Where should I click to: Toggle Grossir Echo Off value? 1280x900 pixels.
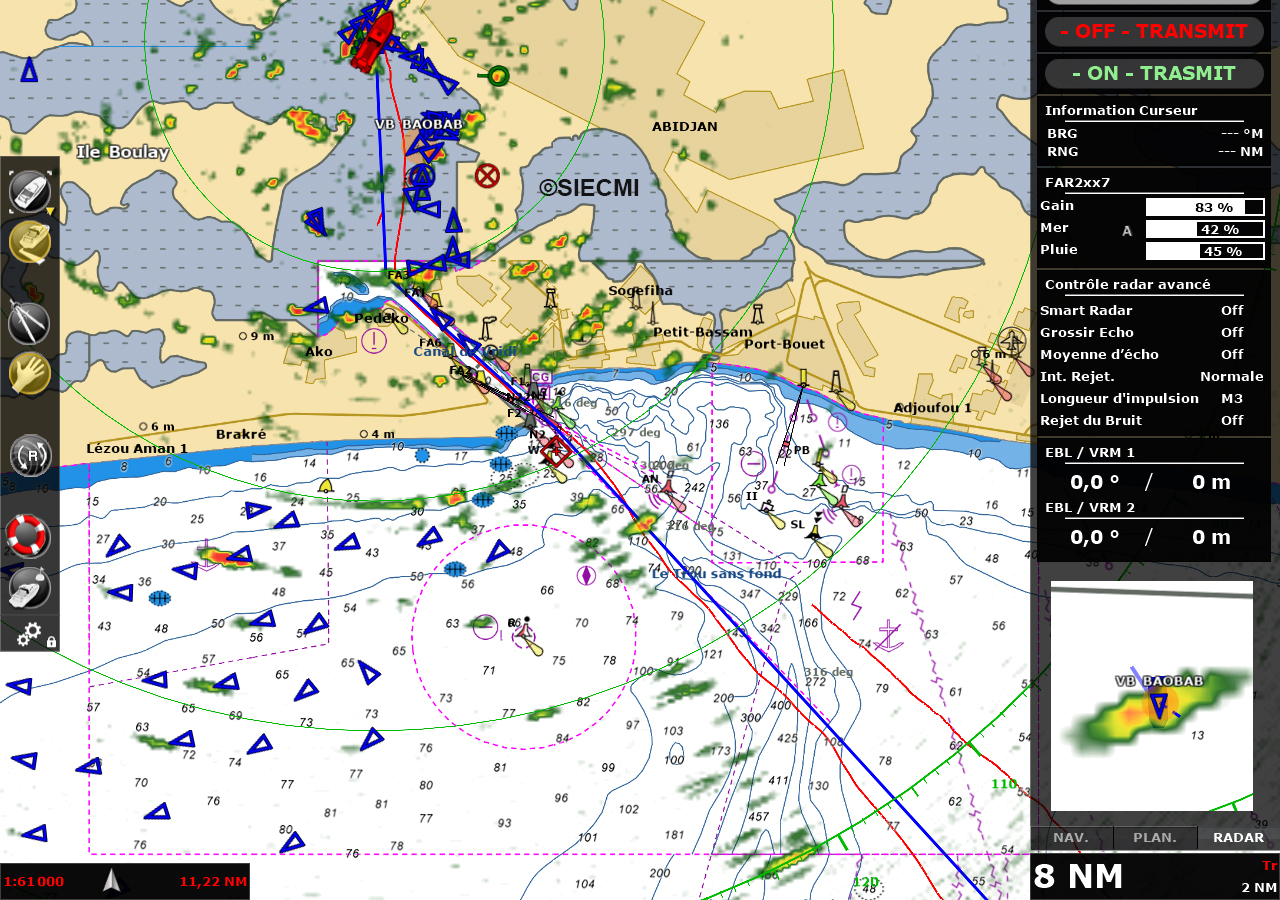(1231, 332)
